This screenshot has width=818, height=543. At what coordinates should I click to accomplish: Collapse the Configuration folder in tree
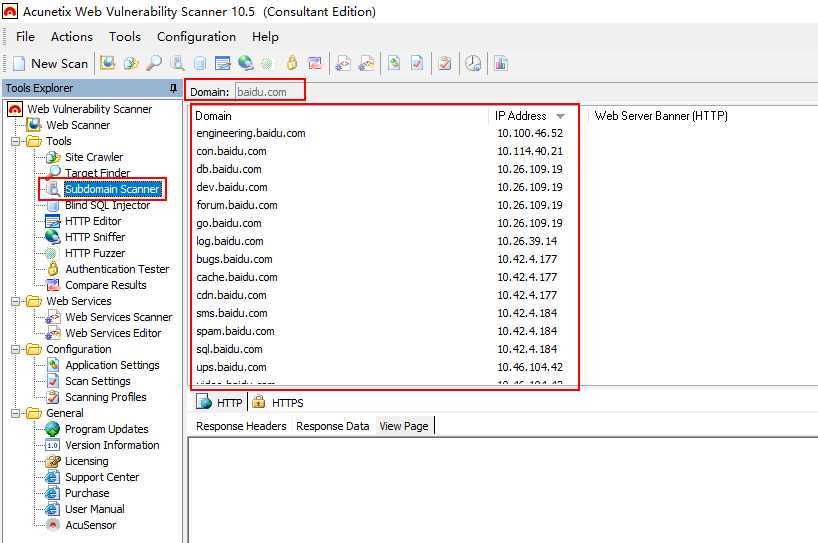[x=16, y=349]
